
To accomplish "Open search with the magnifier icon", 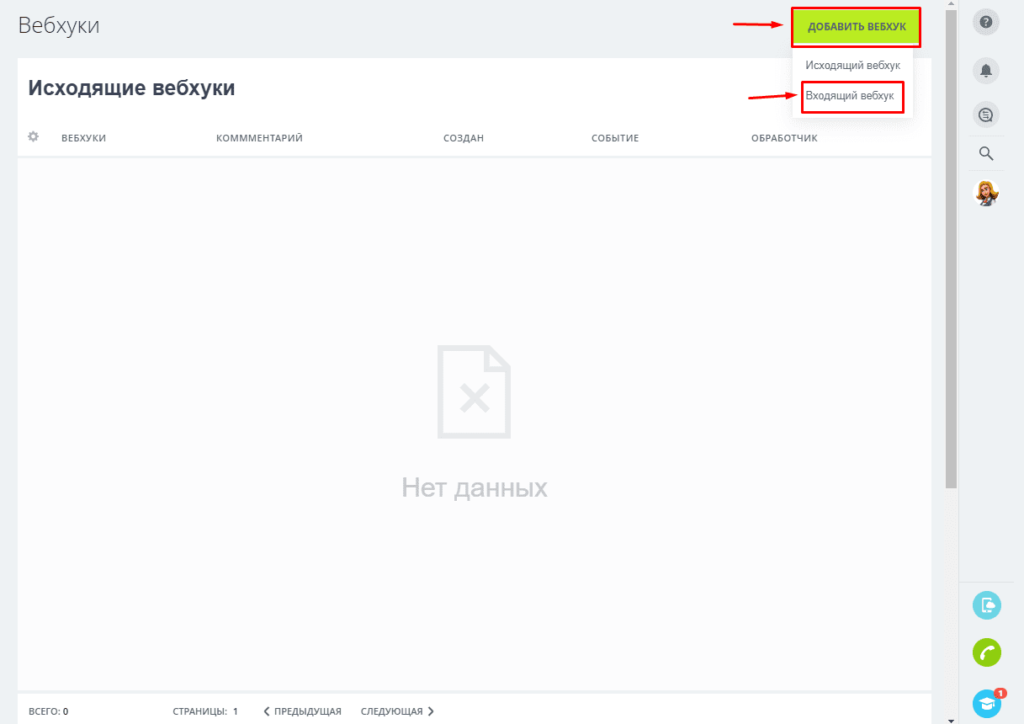I will pos(986,153).
